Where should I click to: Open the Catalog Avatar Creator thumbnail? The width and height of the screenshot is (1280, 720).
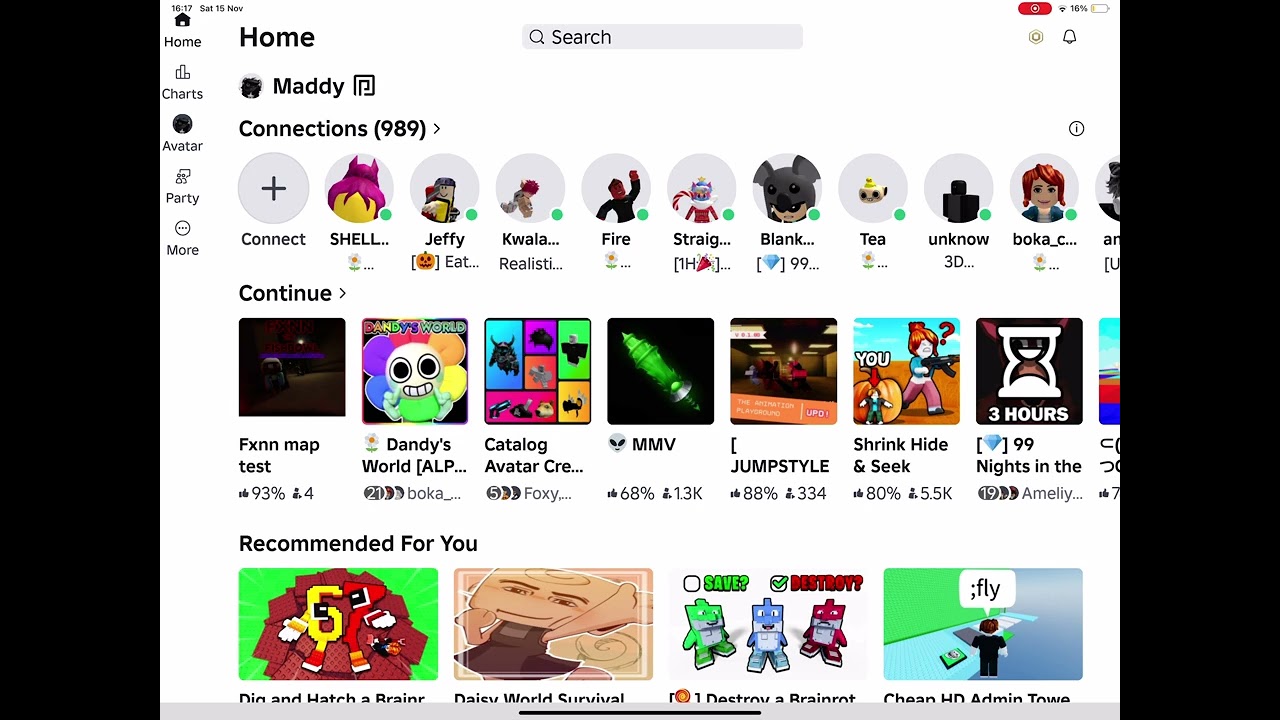tap(538, 371)
